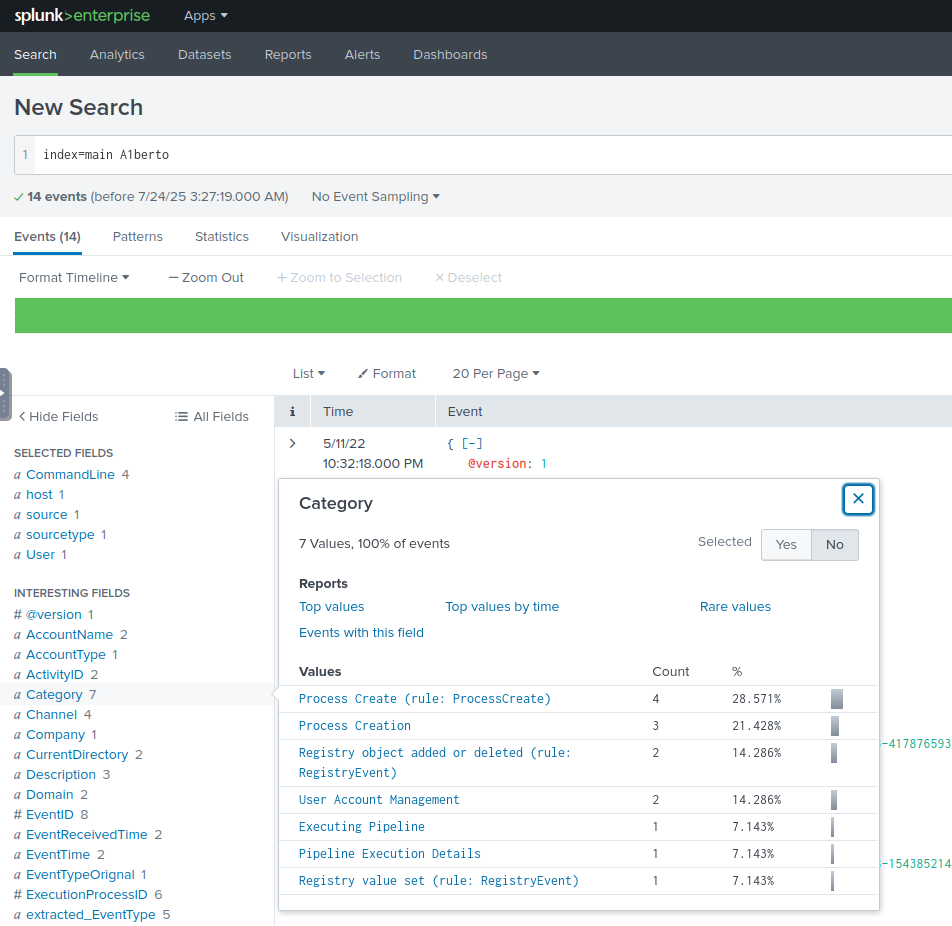The height and width of the screenshot is (926, 952).
Task: Click Zoom Out on the timeline
Action: 206,277
